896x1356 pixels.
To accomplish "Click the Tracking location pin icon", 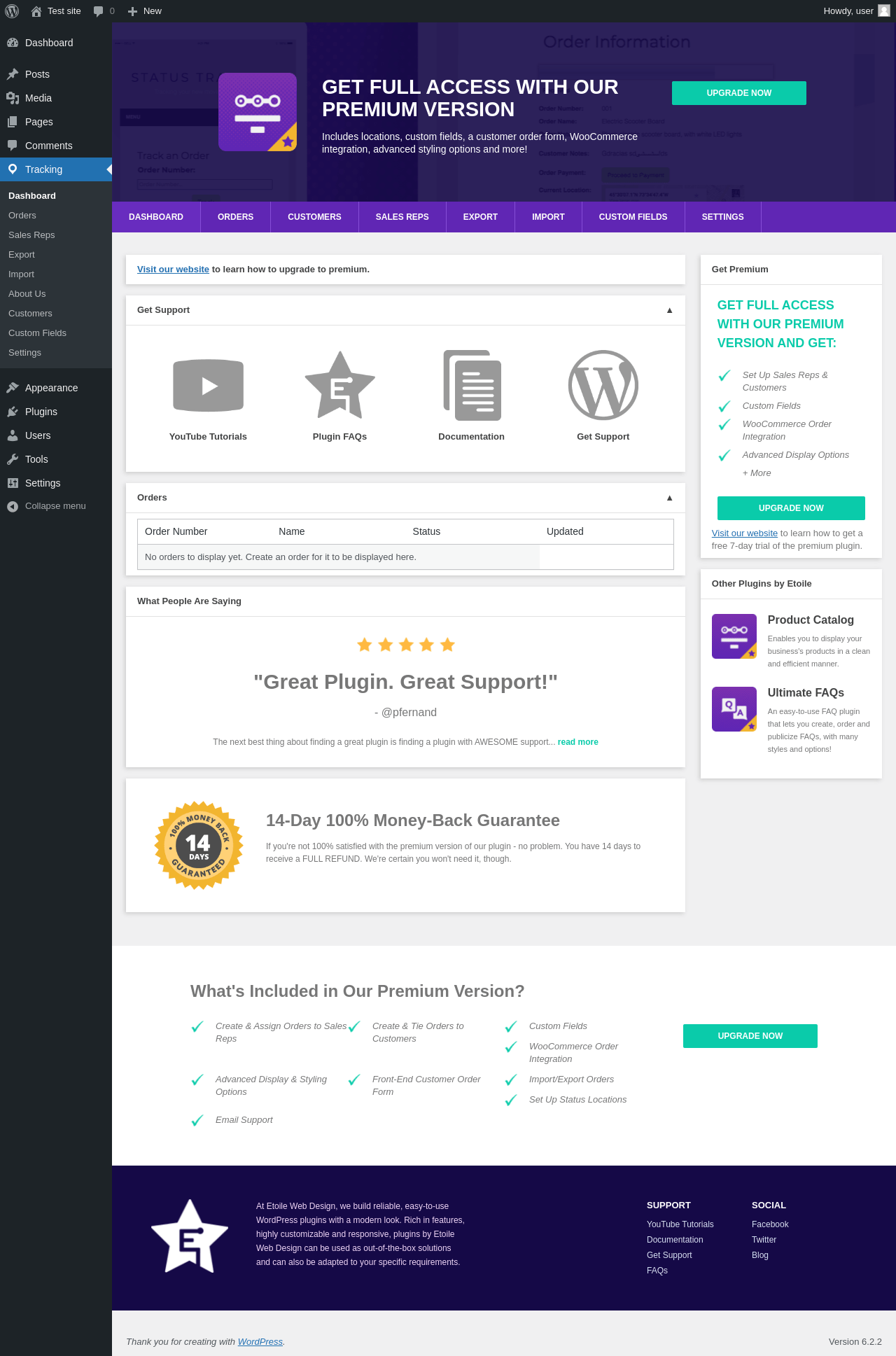I will (13, 169).
